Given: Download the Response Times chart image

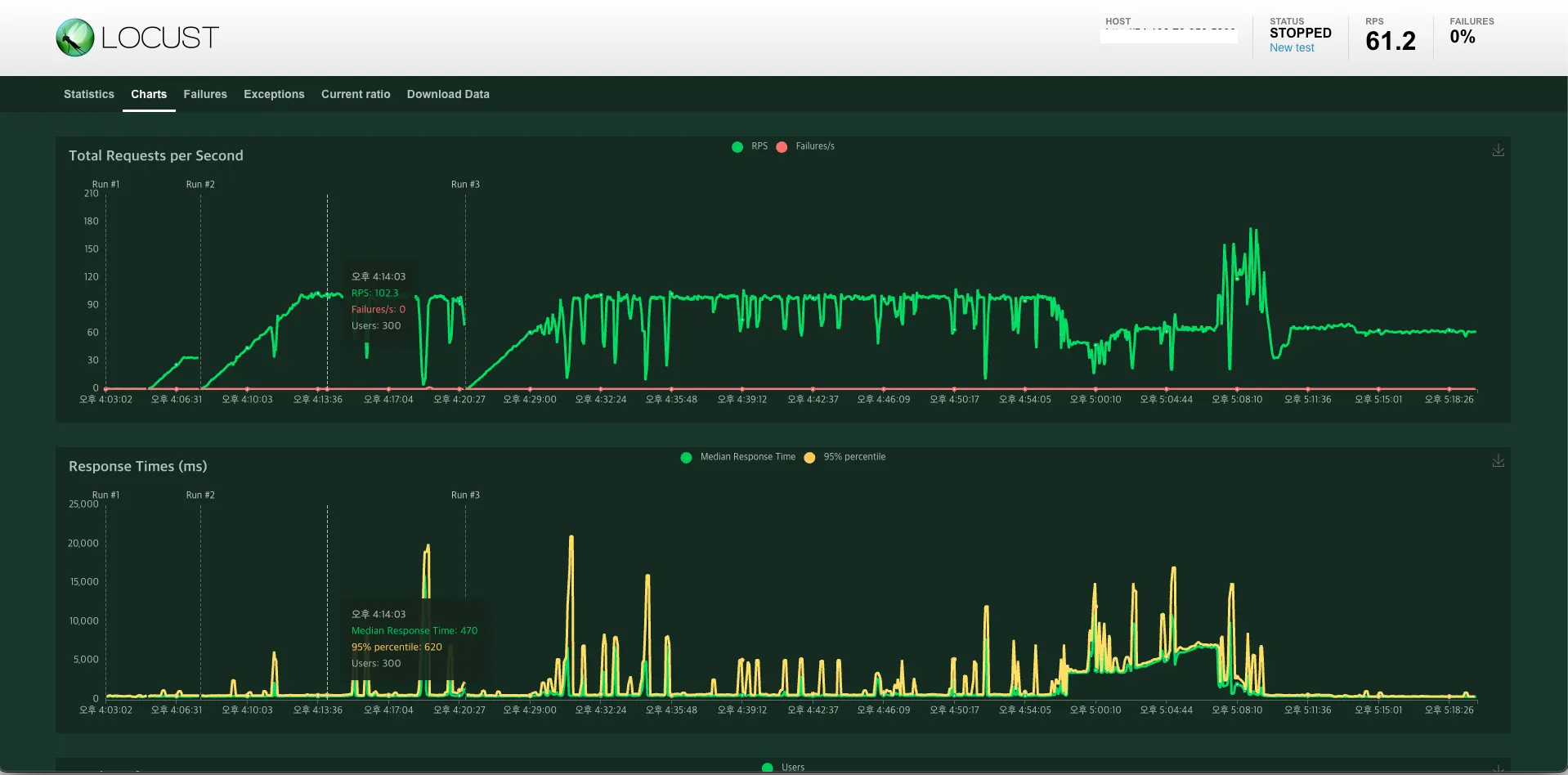Looking at the screenshot, I should point(1498,461).
